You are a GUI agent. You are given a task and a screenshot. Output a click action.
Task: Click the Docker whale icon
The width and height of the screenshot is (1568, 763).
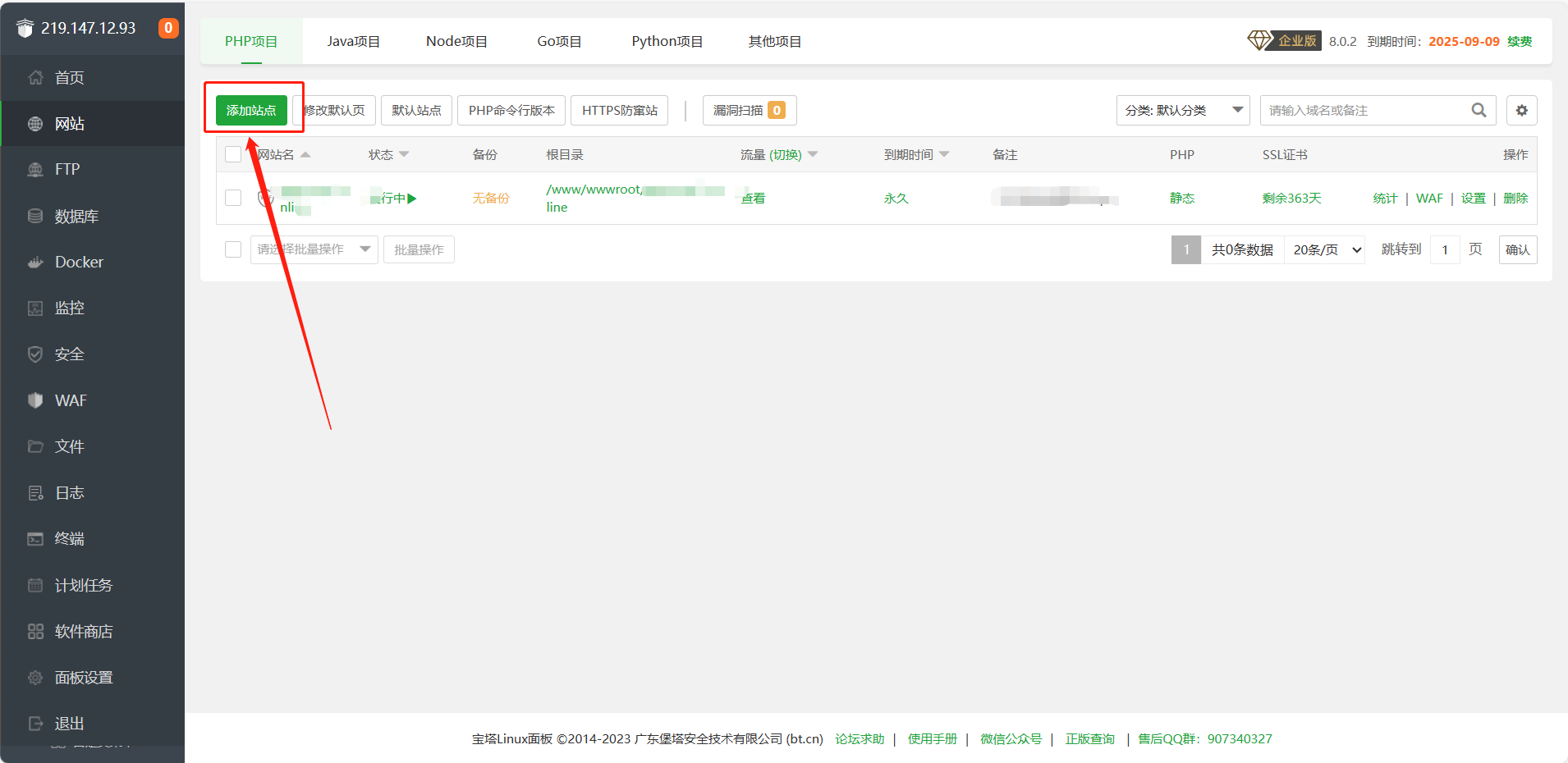tap(35, 263)
